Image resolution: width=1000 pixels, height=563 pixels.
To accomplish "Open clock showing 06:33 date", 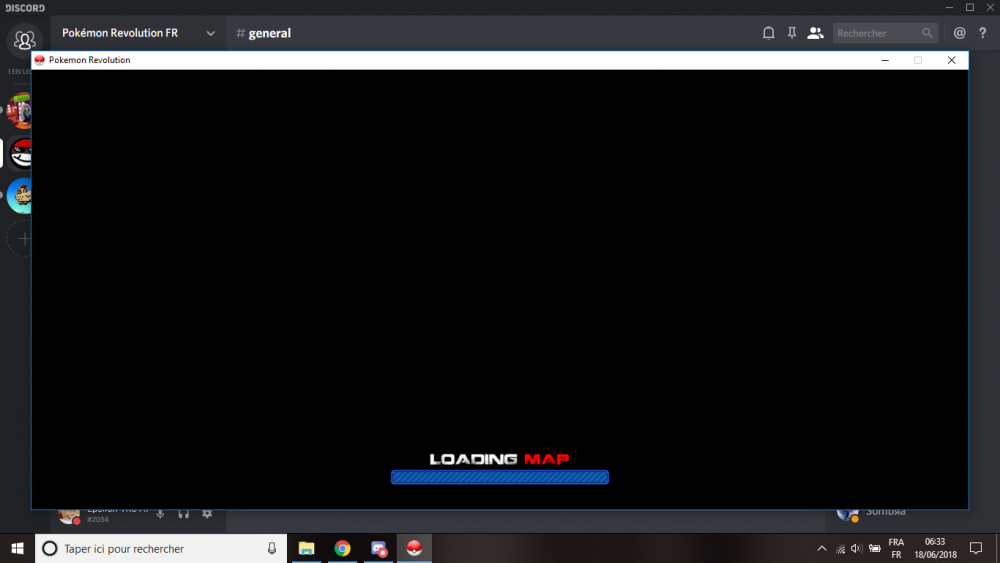I will pos(936,548).
